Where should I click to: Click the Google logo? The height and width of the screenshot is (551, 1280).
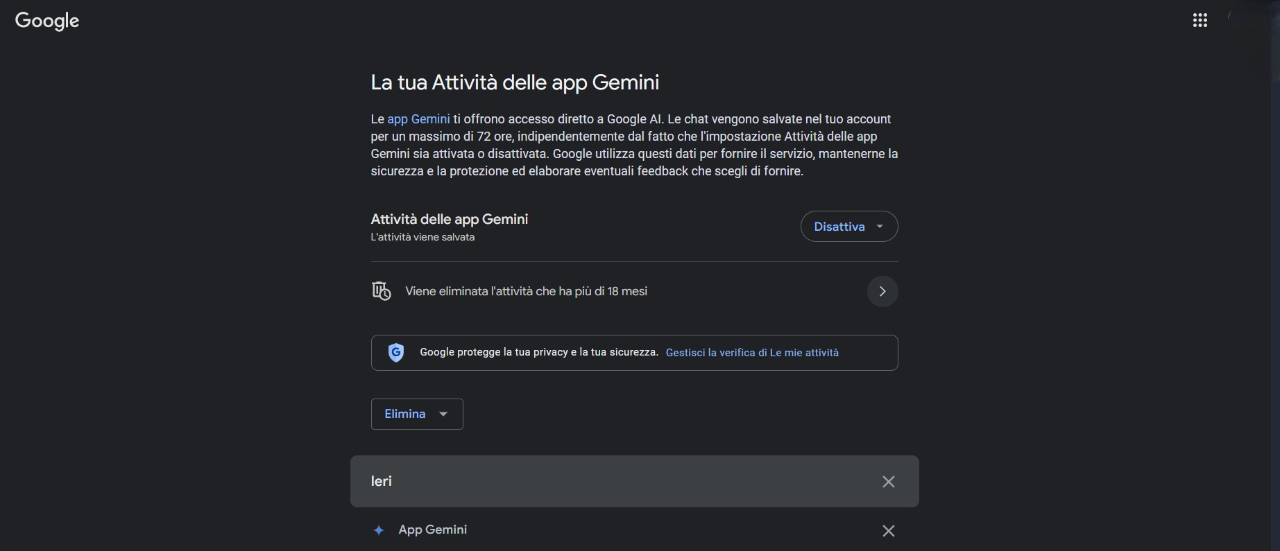tap(47, 21)
